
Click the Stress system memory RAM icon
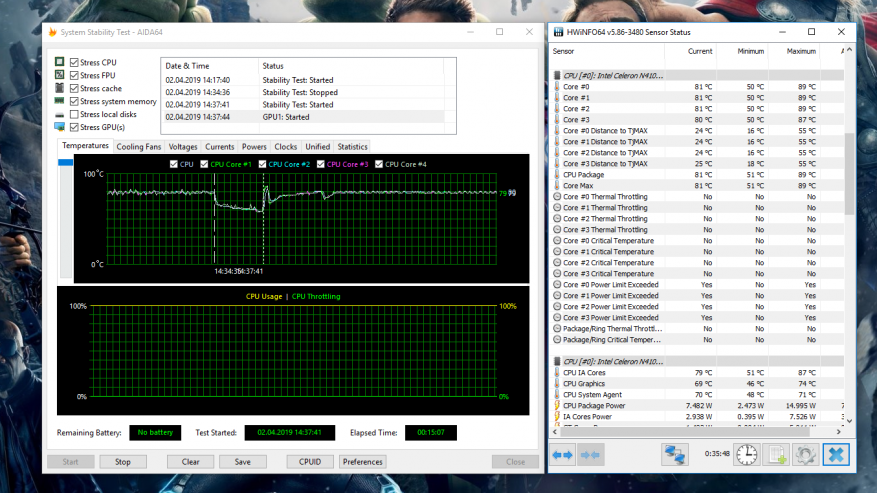[59, 101]
